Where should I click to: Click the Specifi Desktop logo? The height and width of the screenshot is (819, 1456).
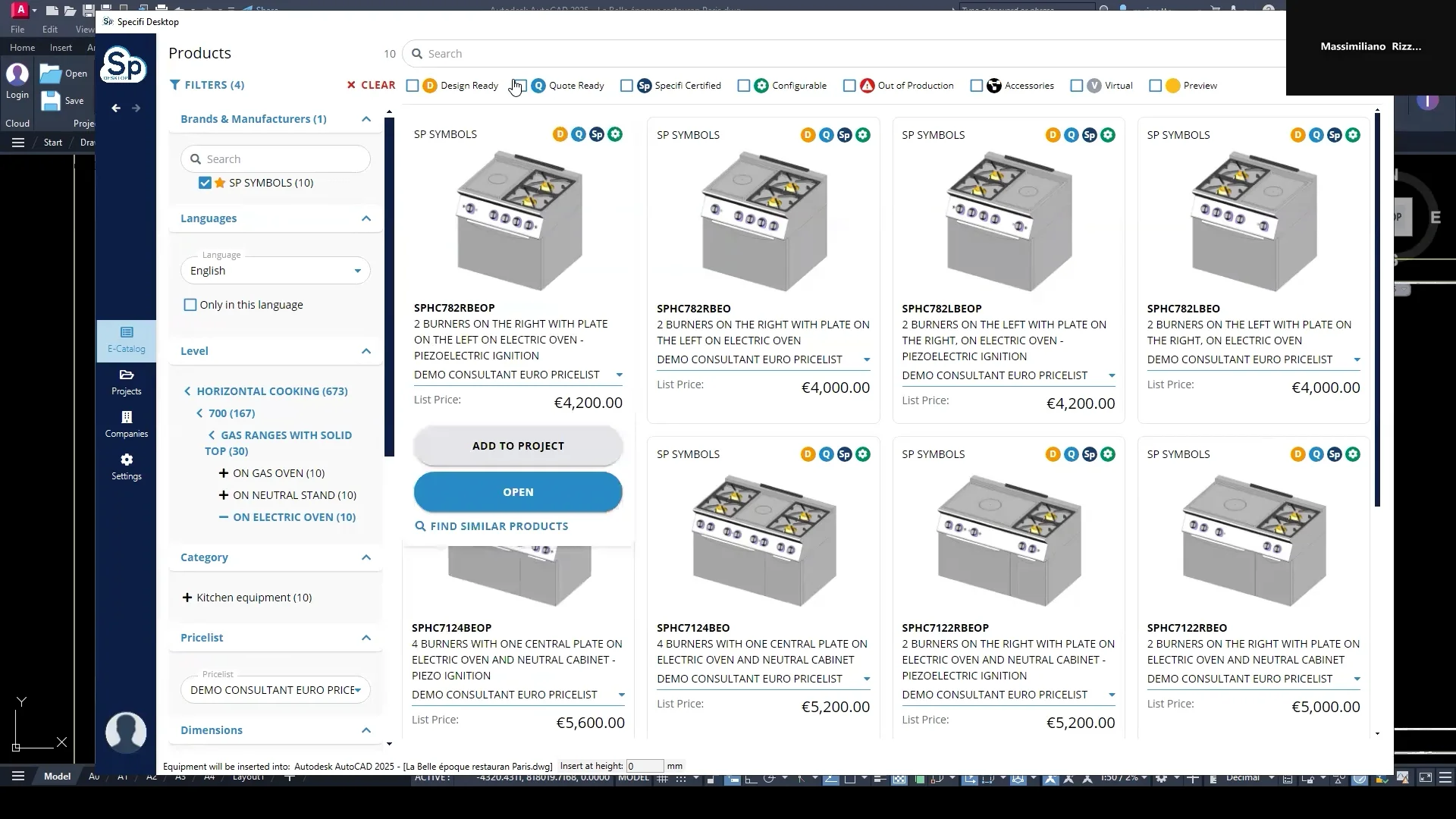click(124, 66)
